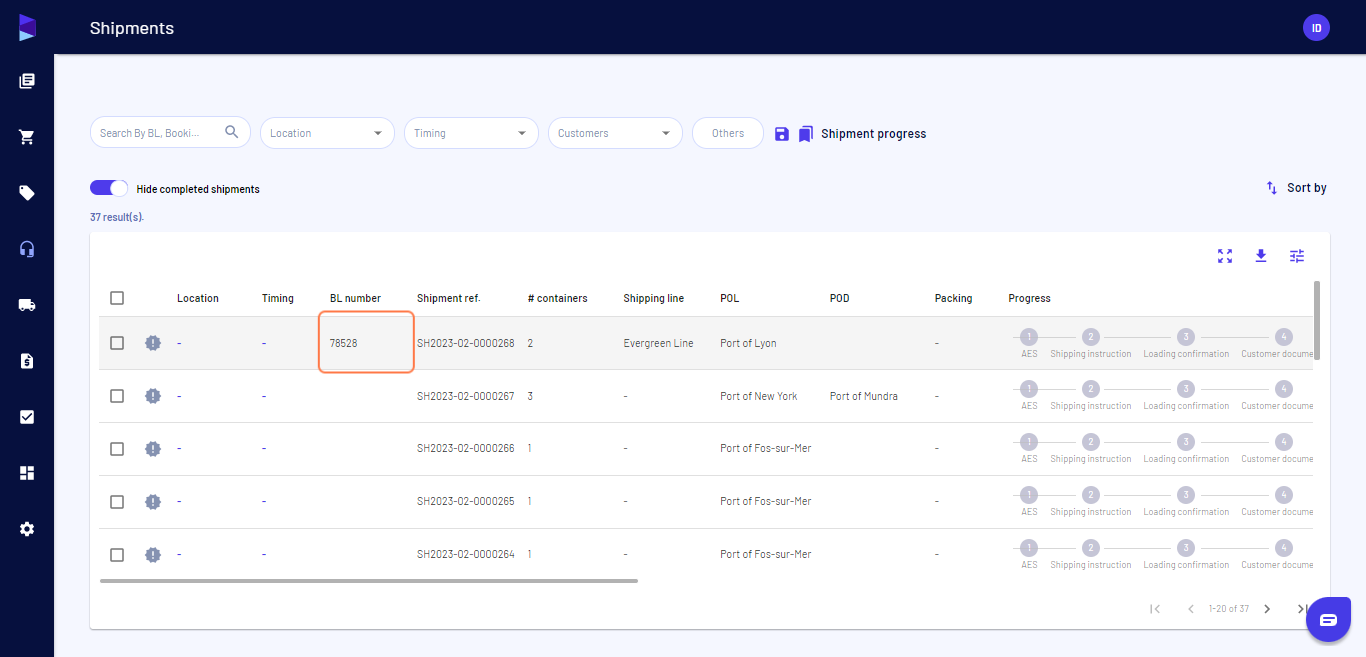
Task: Click the search magnifier icon
Action: pos(232,132)
